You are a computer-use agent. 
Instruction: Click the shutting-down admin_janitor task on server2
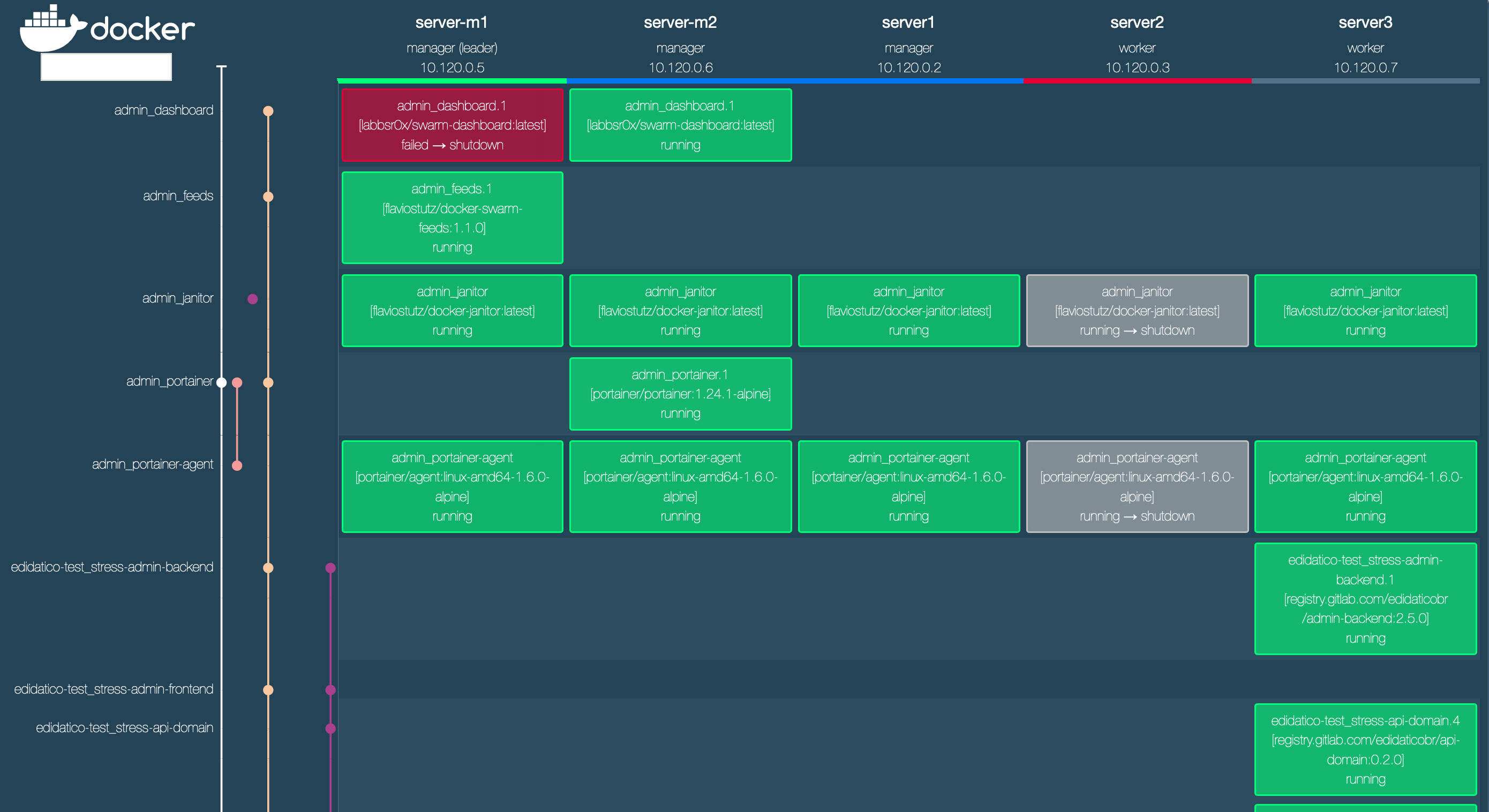click(x=1137, y=311)
